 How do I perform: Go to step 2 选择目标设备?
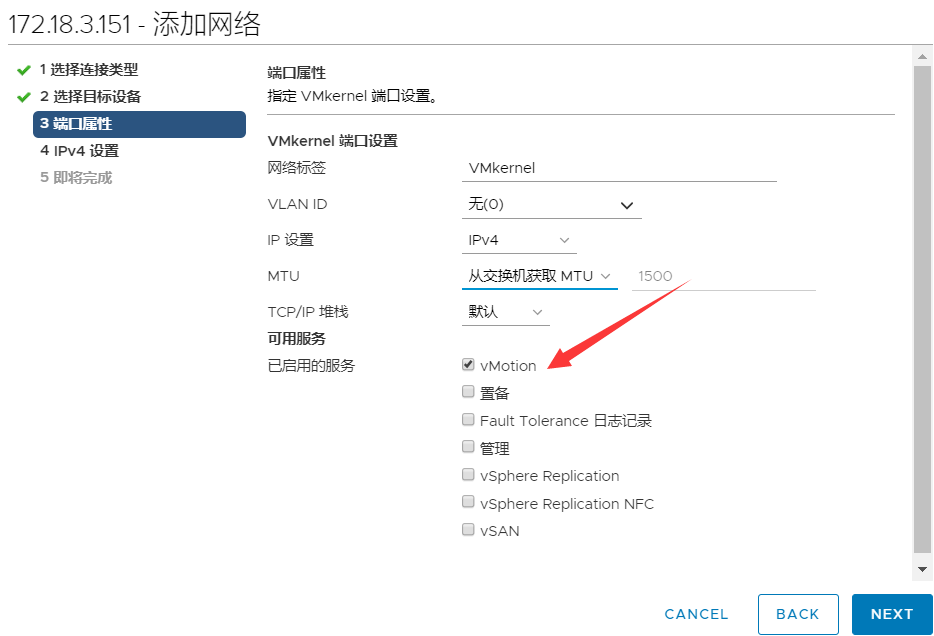[90, 96]
